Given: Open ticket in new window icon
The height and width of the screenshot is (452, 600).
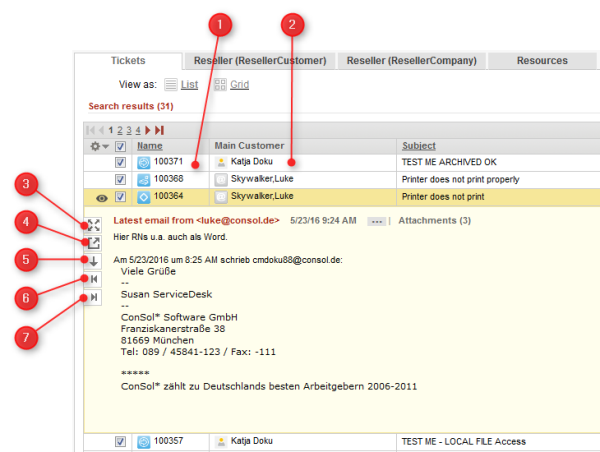Looking at the screenshot, I should click(x=93, y=243).
